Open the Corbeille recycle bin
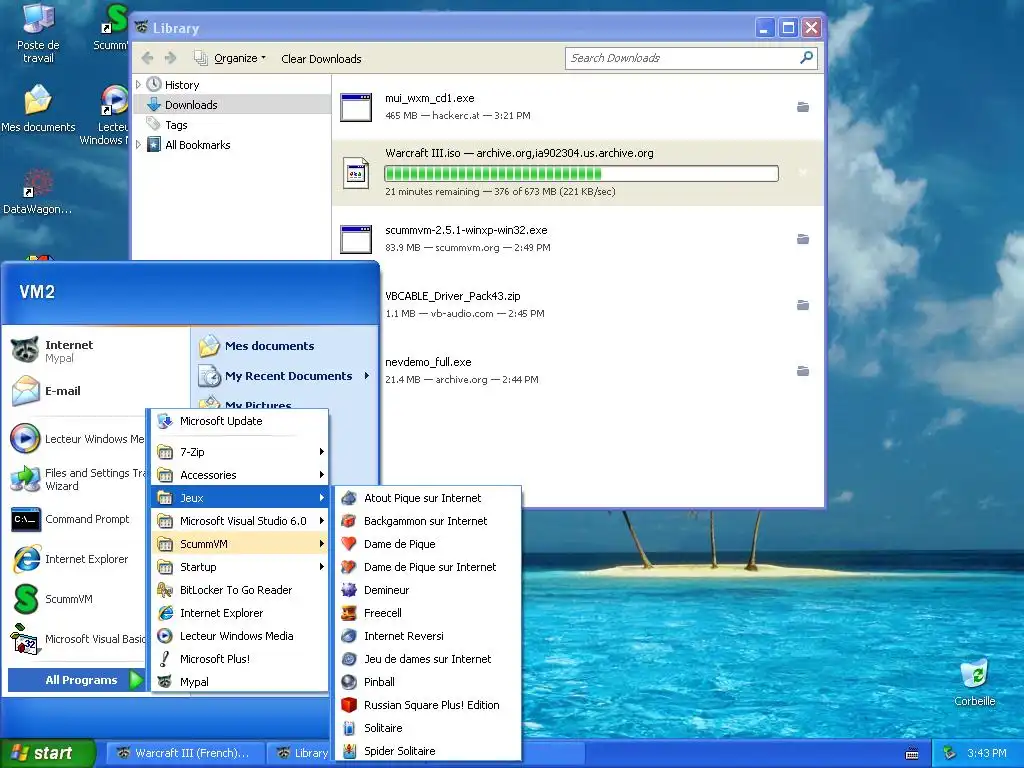The width and height of the screenshot is (1024, 768). (974, 682)
